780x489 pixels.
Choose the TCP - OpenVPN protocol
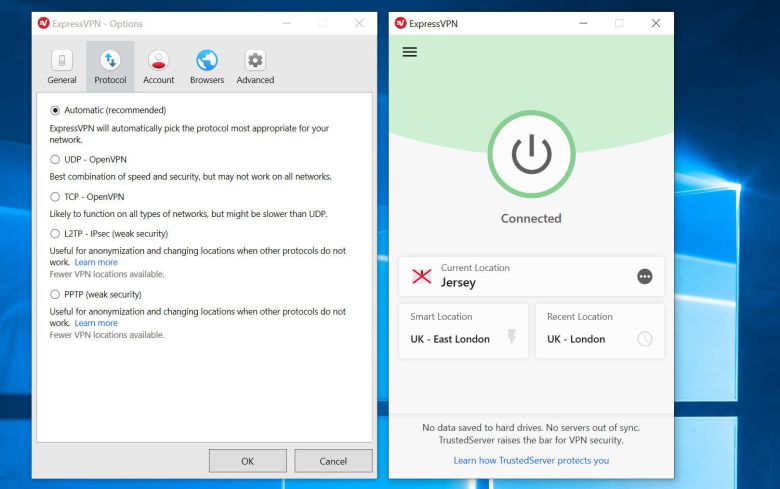(55, 197)
